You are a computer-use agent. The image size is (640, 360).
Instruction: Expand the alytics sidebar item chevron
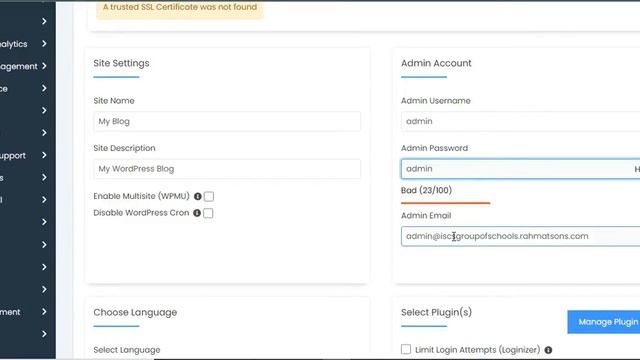[44, 44]
